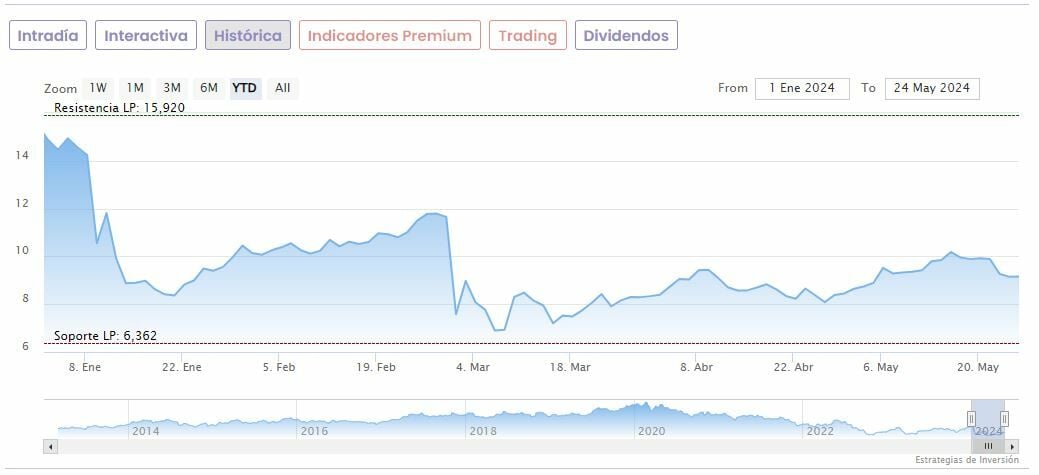The image size is (1039, 475).
Task: Edit the To date field
Action: click(932, 88)
